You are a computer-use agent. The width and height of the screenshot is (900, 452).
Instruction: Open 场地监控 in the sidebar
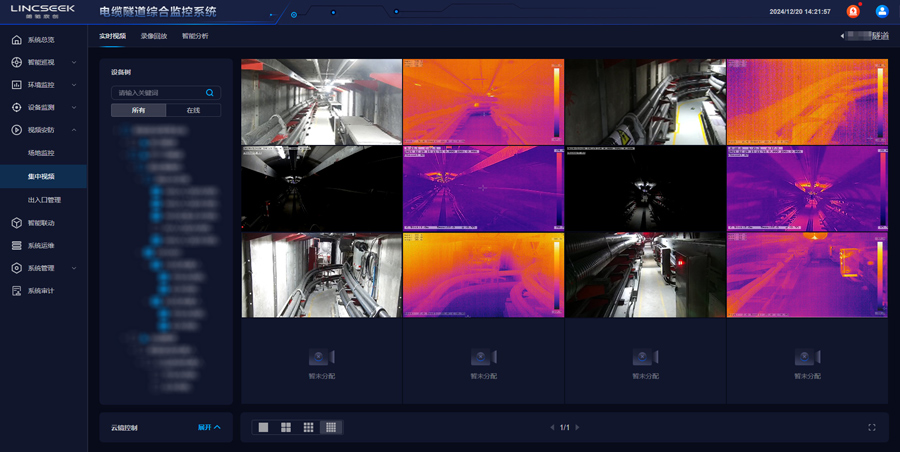point(41,153)
